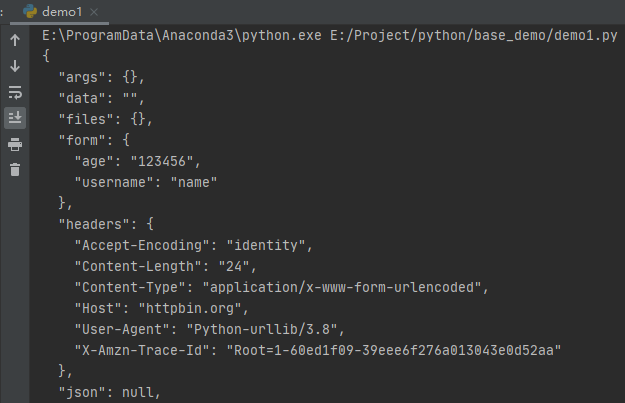Clear all console output with trash icon
This screenshot has width=625, height=403.
pyautogui.click(x=15, y=170)
